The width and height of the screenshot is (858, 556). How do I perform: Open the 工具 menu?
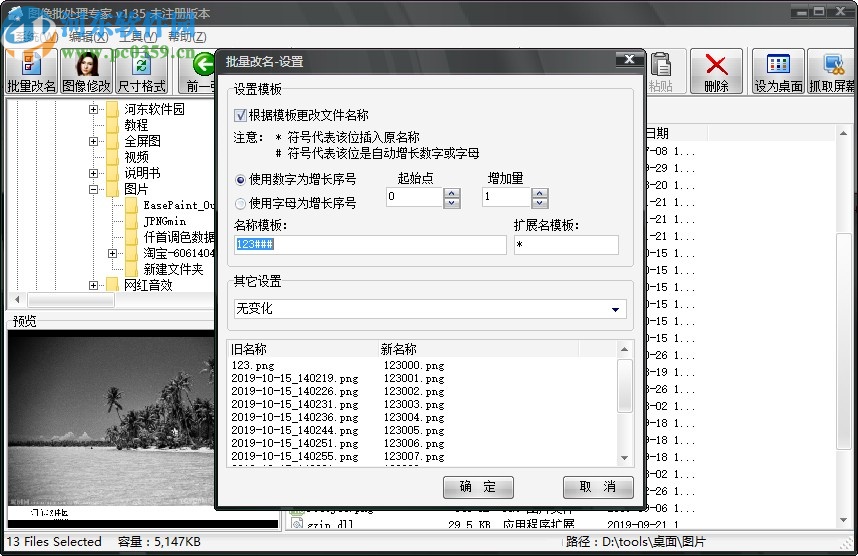tap(138, 37)
